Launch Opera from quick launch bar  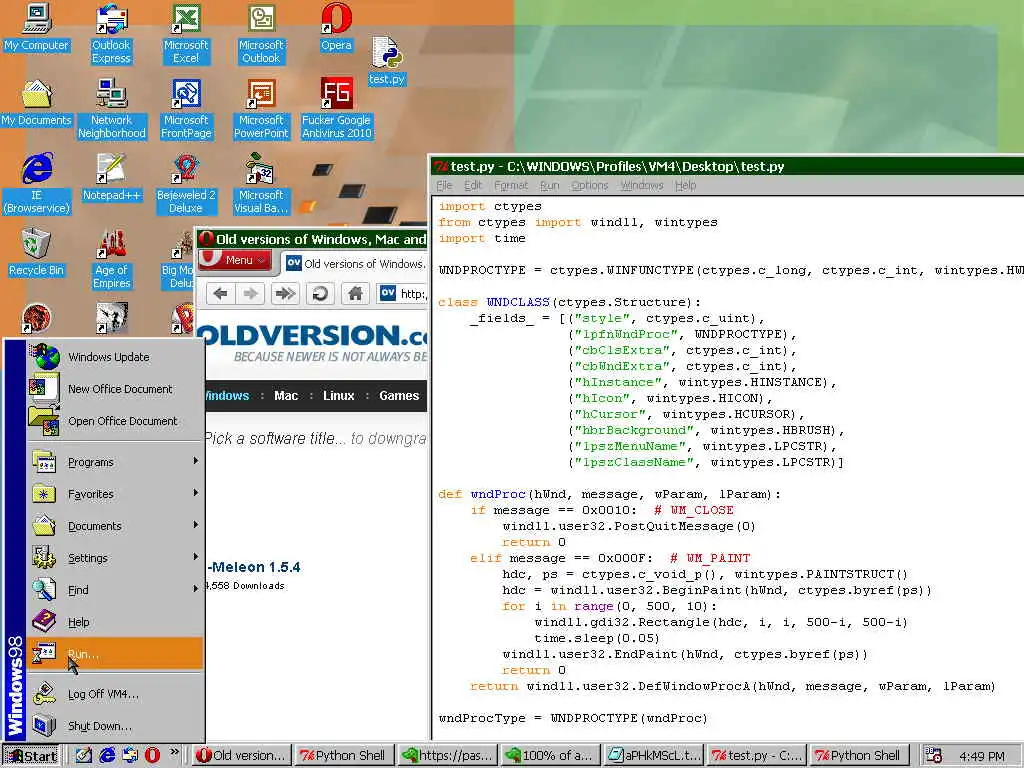(152, 756)
